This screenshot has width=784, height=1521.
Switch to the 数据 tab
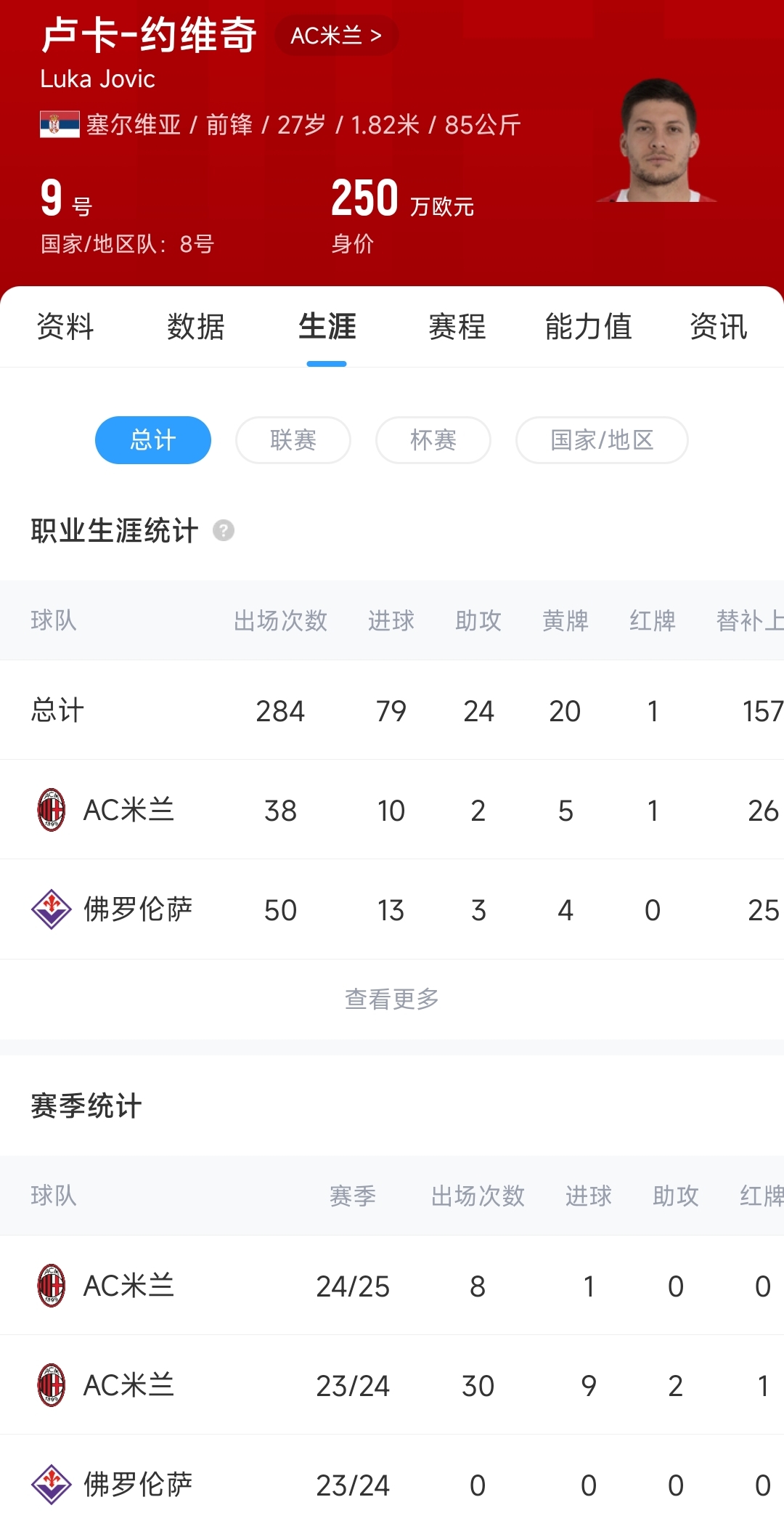click(196, 327)
